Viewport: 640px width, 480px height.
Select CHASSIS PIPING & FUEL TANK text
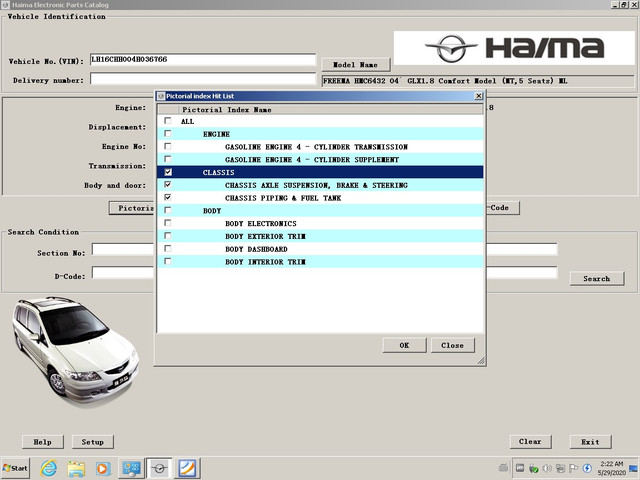click(283, 198)
